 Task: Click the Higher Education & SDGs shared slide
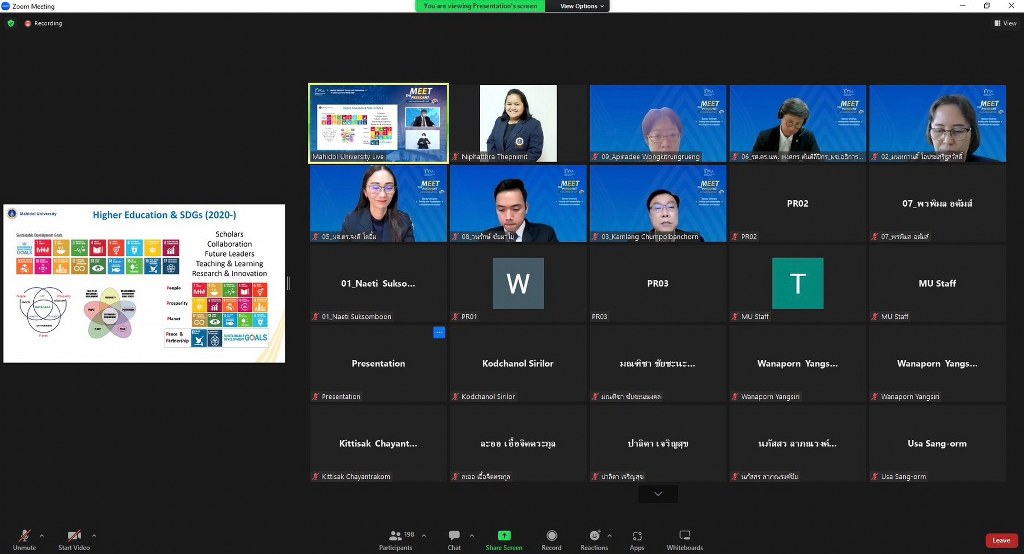(x=144, y=283)
